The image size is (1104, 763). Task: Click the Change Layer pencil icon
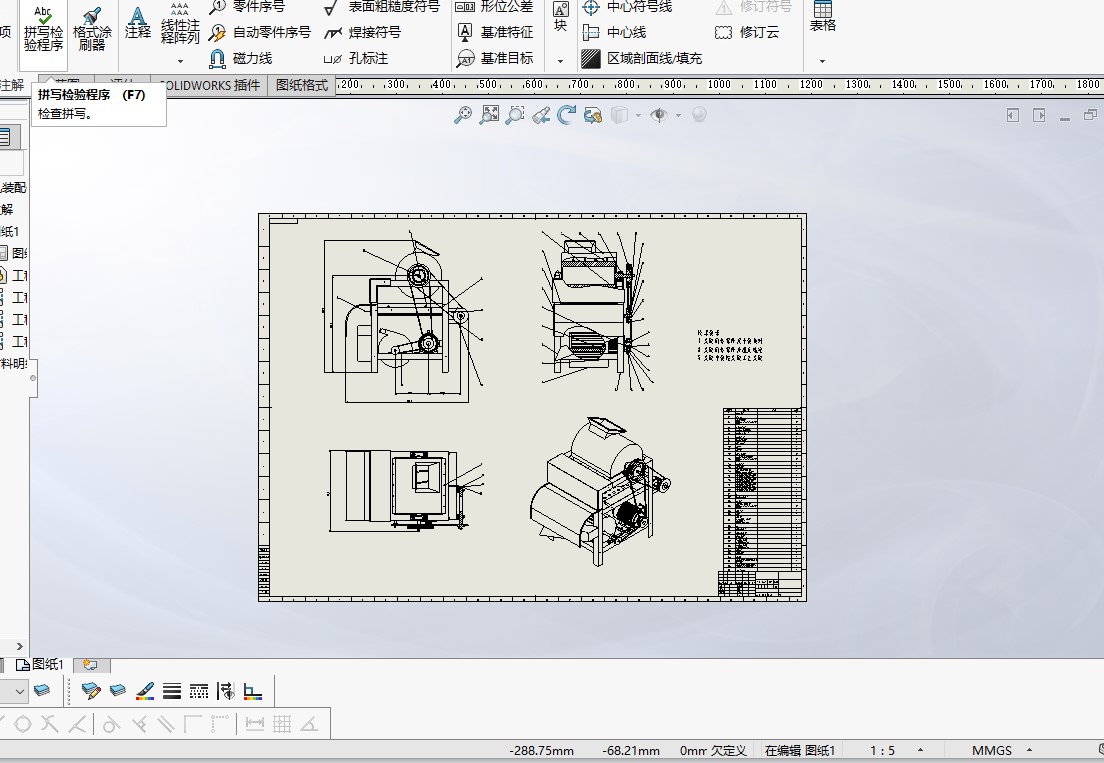point(91,691)
